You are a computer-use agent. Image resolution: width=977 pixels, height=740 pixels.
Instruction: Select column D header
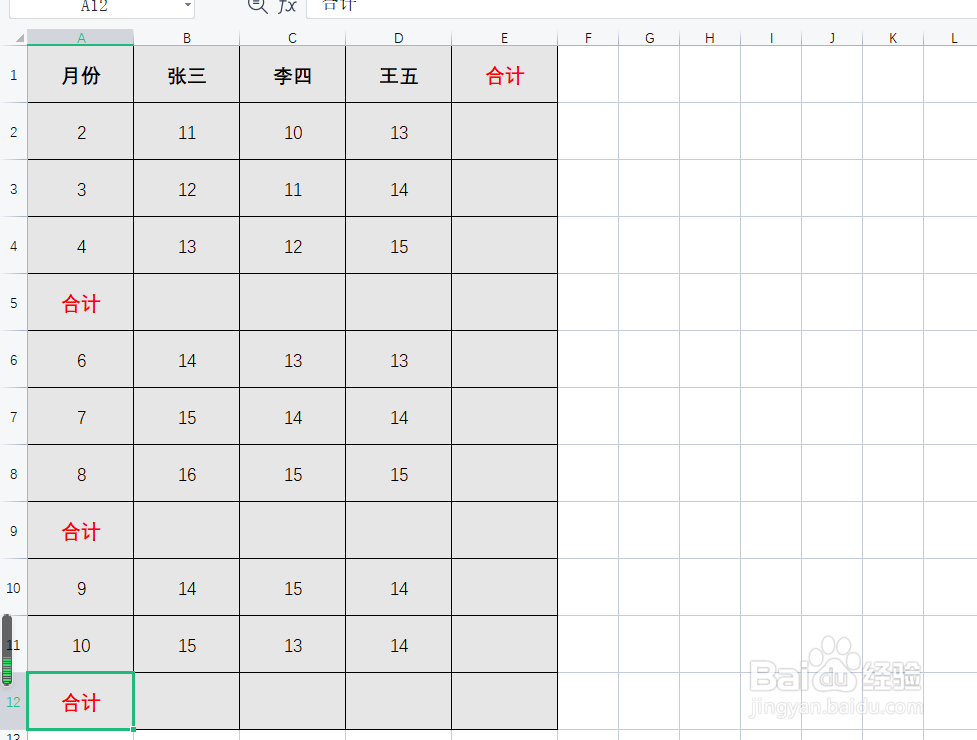pos(398,37)
